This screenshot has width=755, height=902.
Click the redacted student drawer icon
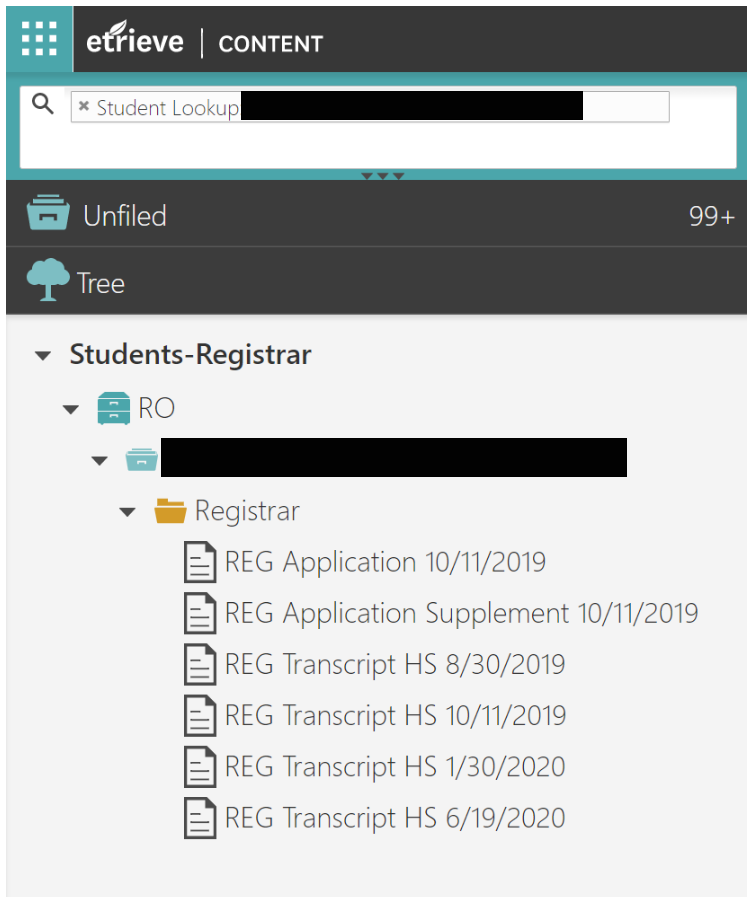click(142, 460)
